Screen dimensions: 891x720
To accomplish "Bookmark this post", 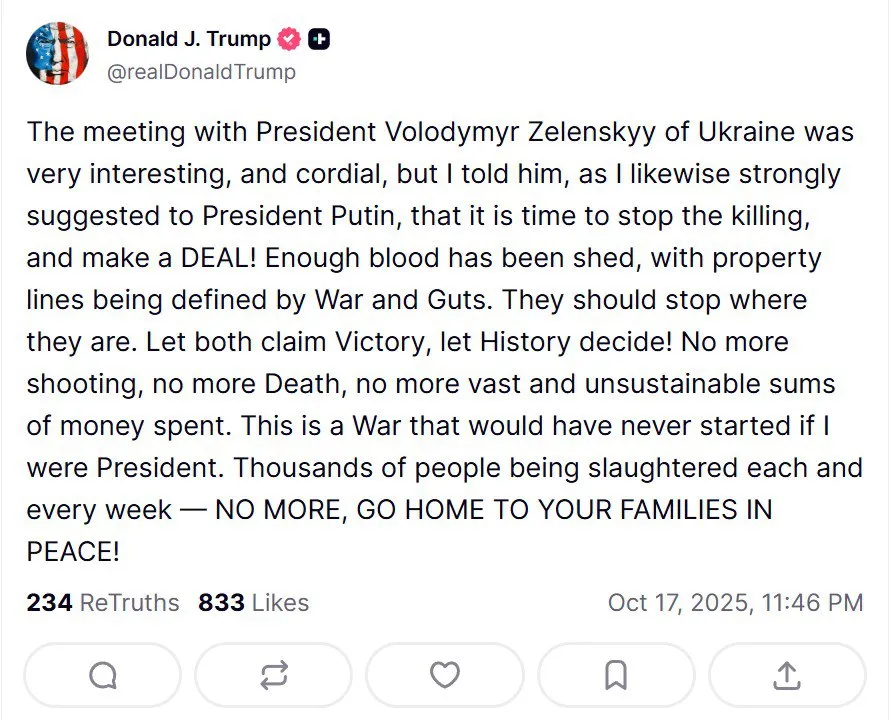I will click(616, 676).
